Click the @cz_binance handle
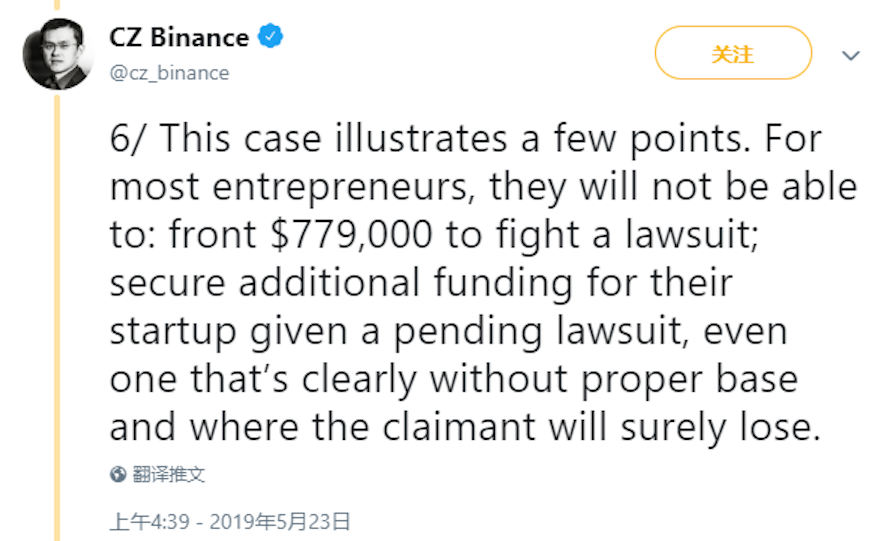Image resolution: width=880 pixels, height=541 pixels. (x=169, y=73)
